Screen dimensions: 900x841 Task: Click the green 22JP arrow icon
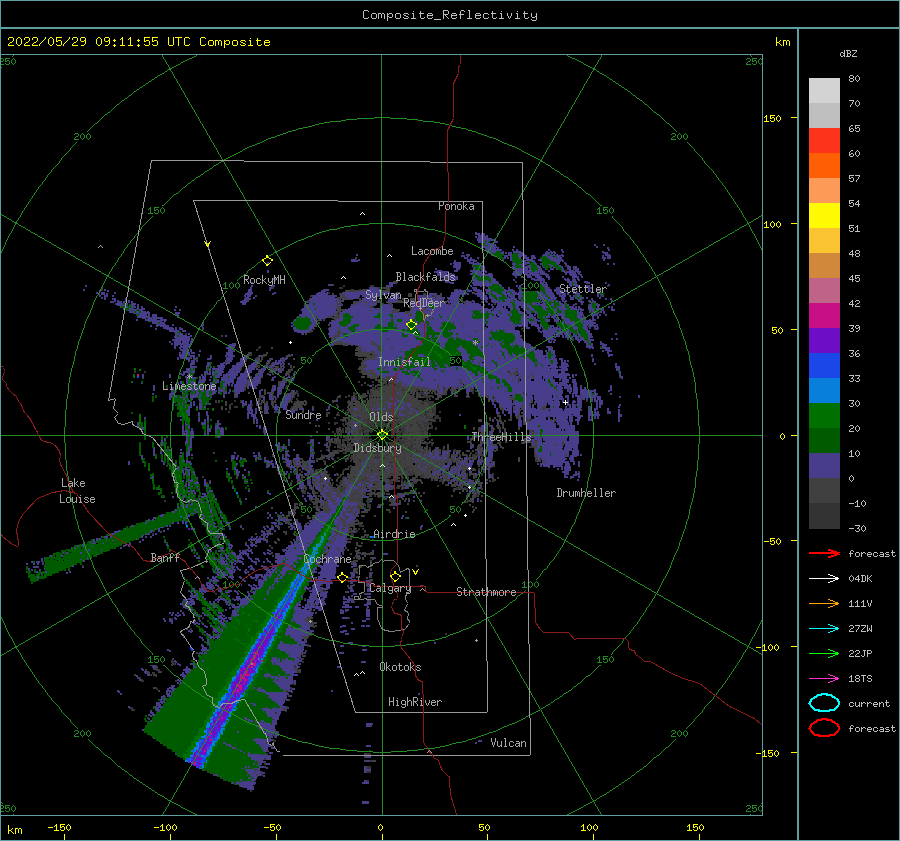[824, 653]
